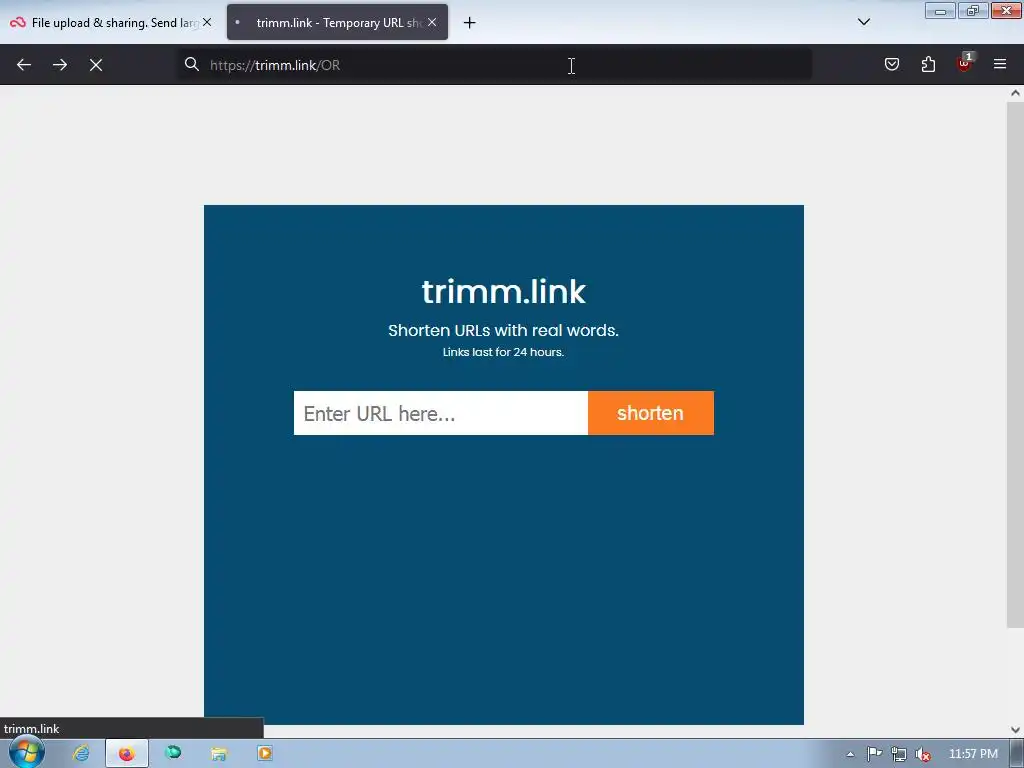Focus the trimm.link/OR address bar
1024x768 pixels.
(x=496, y=65)
